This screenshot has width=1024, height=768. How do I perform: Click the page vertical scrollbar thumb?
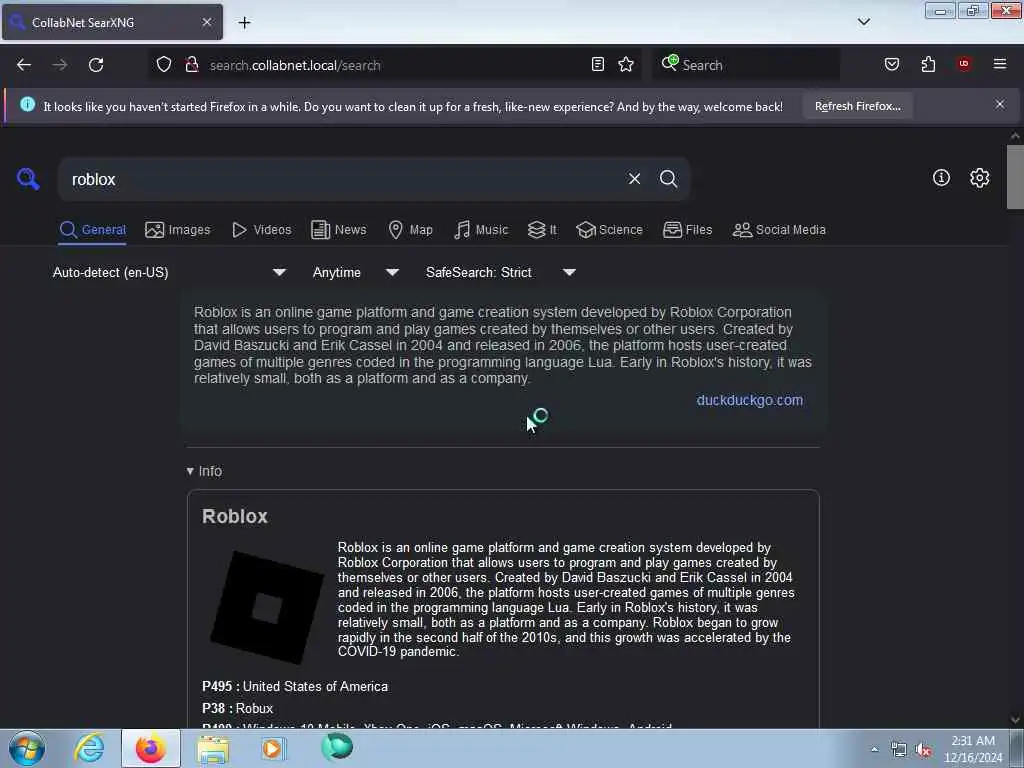tap(1015, 176)
